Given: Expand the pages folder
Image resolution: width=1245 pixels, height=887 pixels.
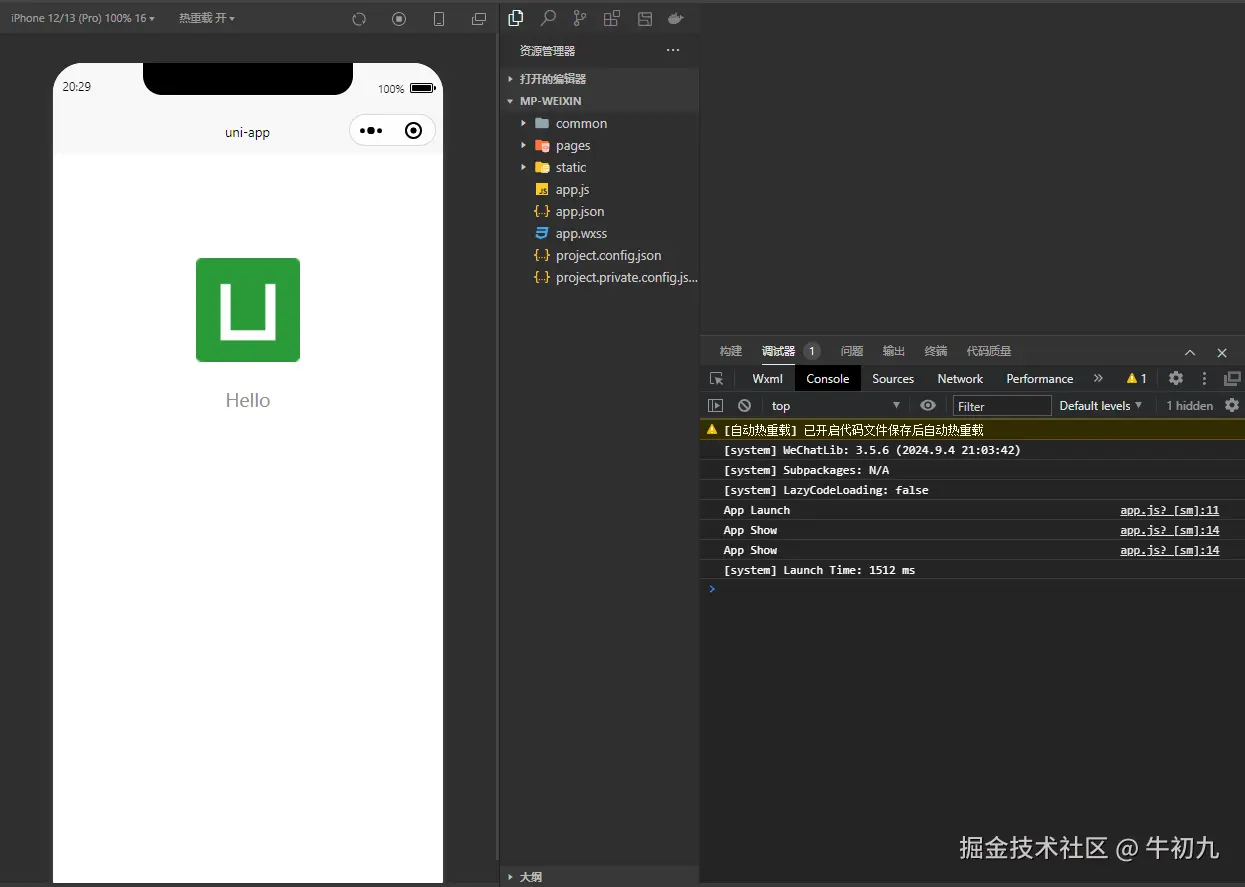Looking at the screenshot, I should click(599, 145).
